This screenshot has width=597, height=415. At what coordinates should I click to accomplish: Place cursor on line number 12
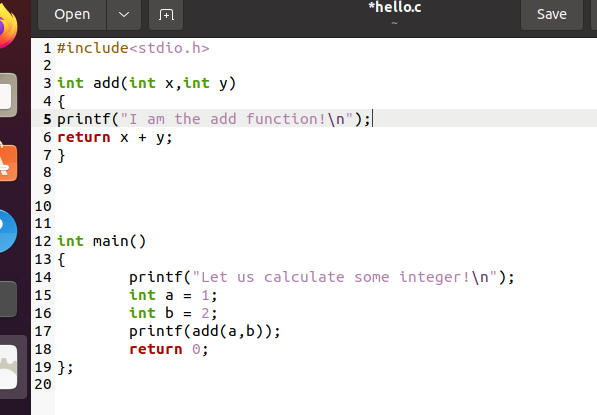(43, 241)
